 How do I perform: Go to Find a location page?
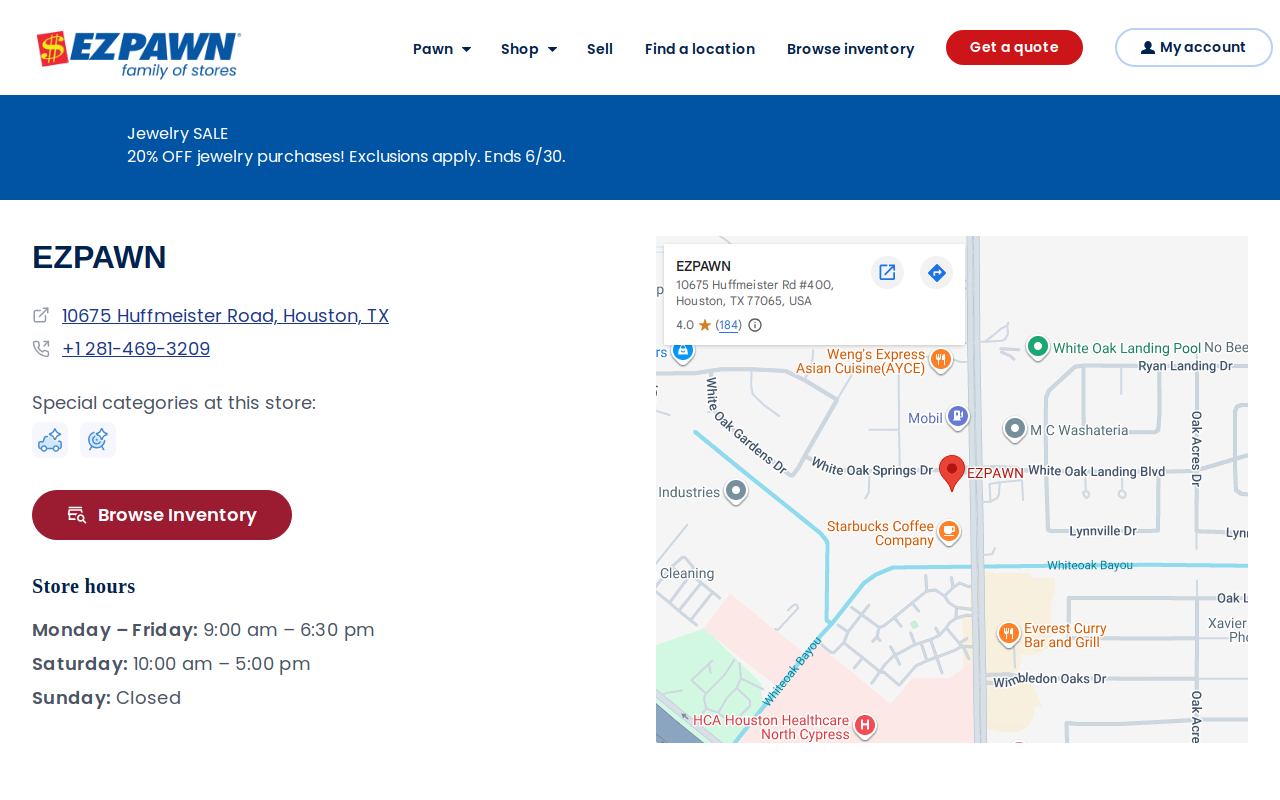(x=700, y=49)
